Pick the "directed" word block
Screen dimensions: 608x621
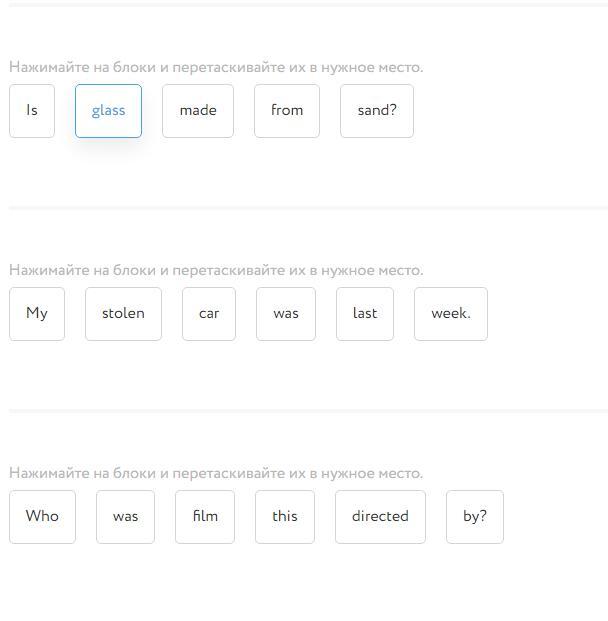(380, 517)
